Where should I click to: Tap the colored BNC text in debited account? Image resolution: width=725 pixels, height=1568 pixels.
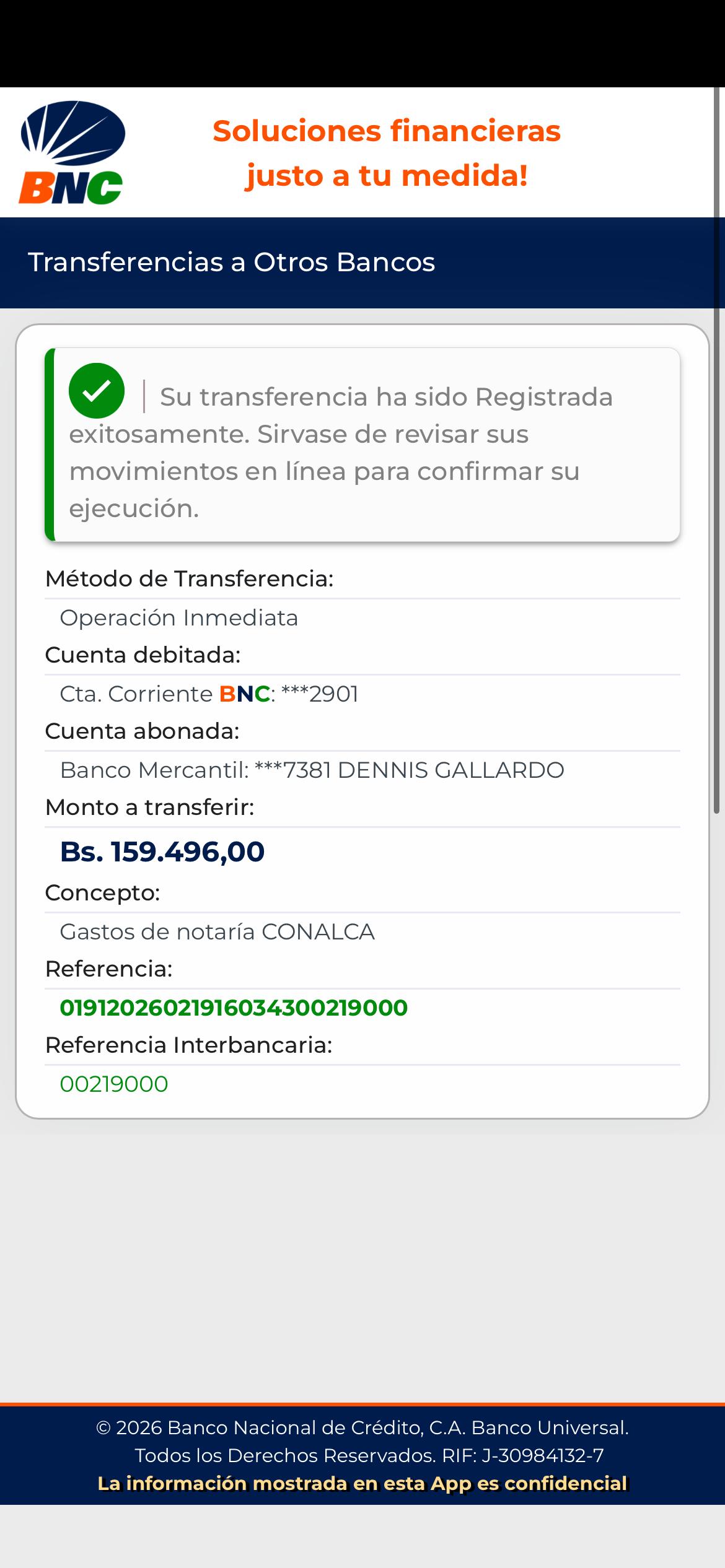[244, 694]
